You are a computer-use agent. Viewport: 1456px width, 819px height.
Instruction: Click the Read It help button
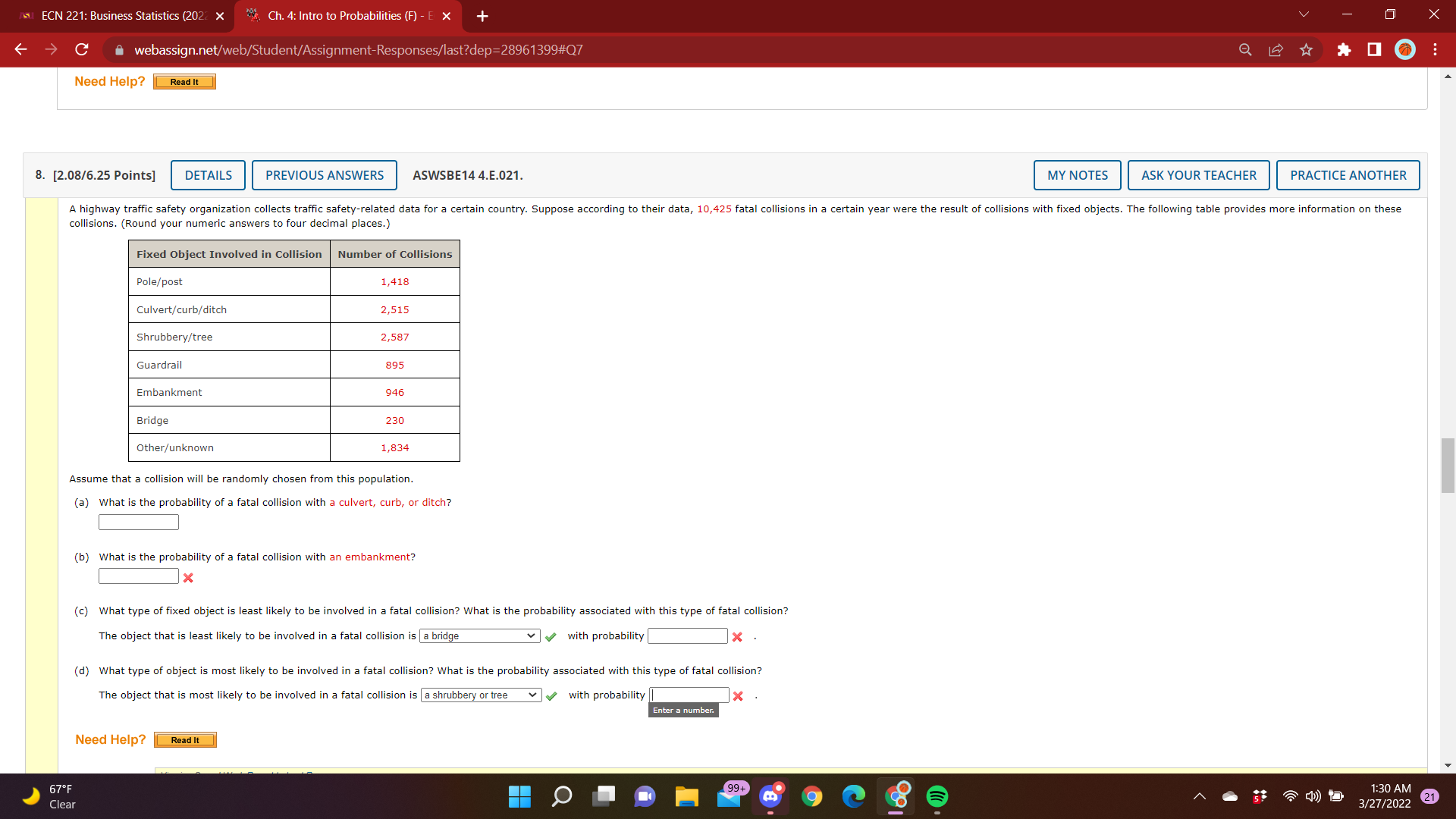click(x=184, y=739)
